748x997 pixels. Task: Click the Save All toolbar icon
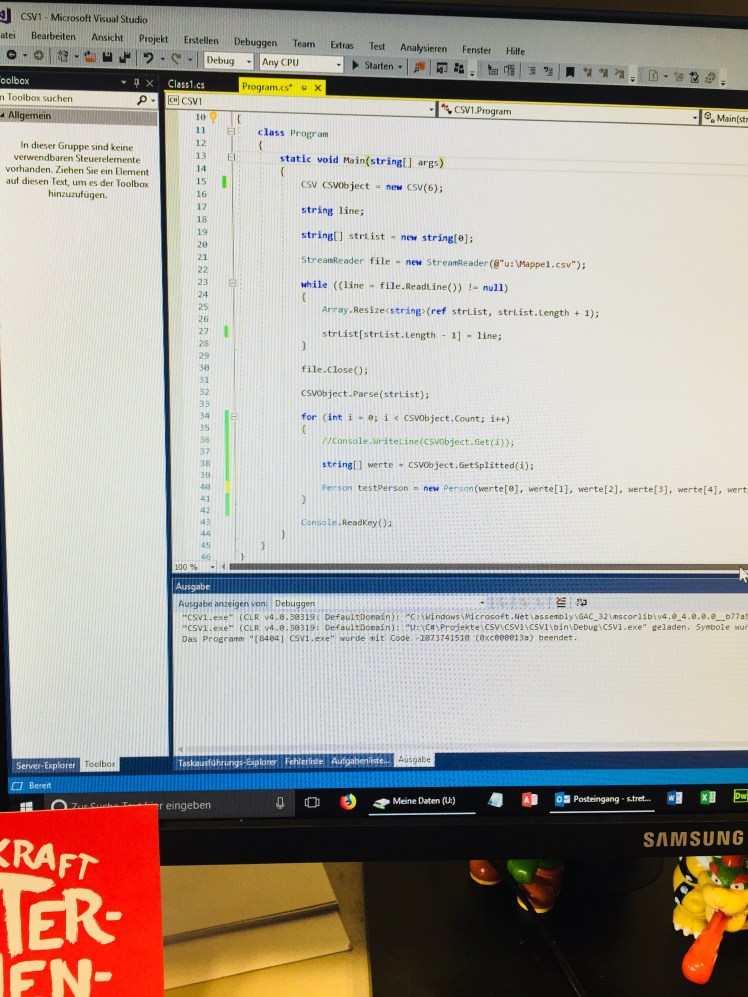pos(122,58)
